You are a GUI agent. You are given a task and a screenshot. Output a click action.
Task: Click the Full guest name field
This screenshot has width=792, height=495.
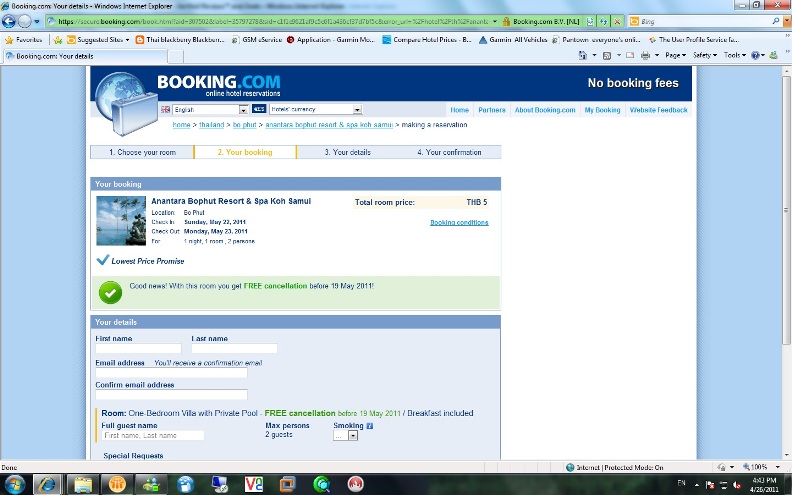pos(153,435)
